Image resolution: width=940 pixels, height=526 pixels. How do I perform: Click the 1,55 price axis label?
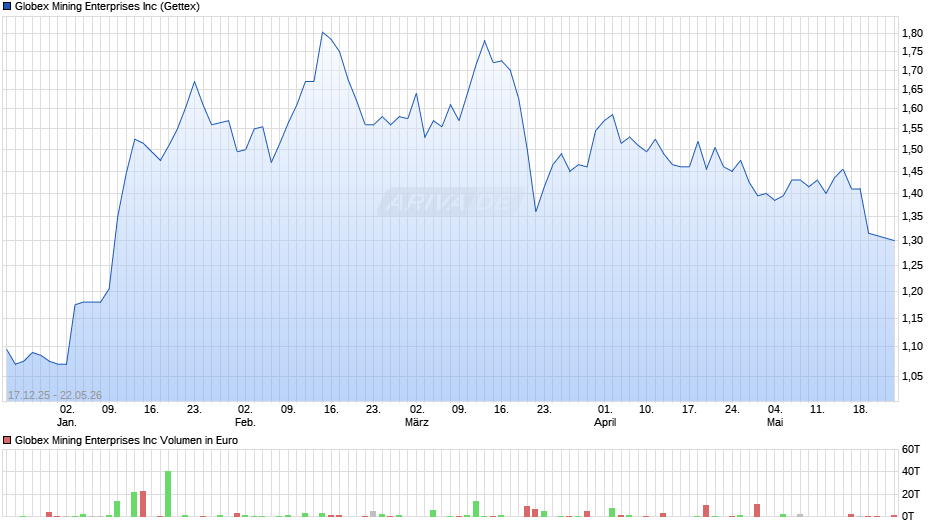[x=912, y=128]
